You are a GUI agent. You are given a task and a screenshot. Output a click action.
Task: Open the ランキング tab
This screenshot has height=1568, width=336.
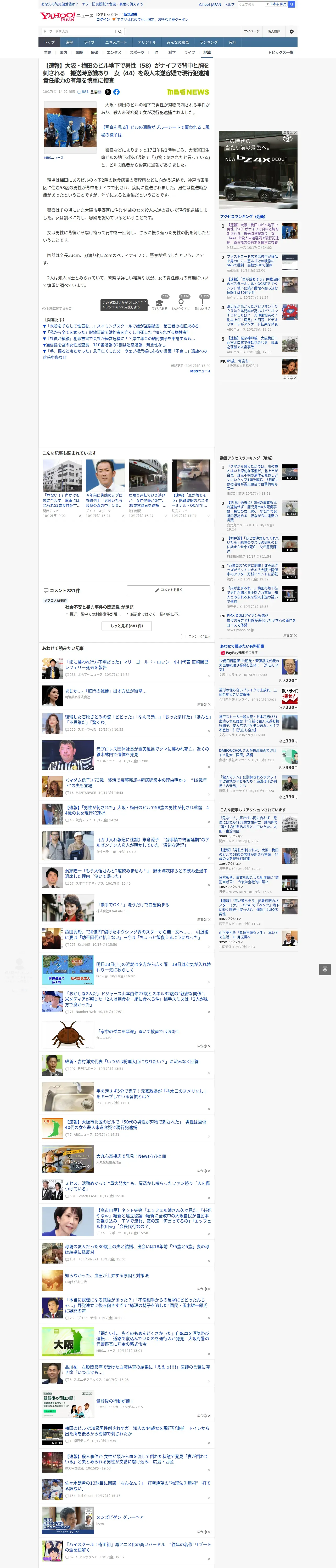(209, 43)
